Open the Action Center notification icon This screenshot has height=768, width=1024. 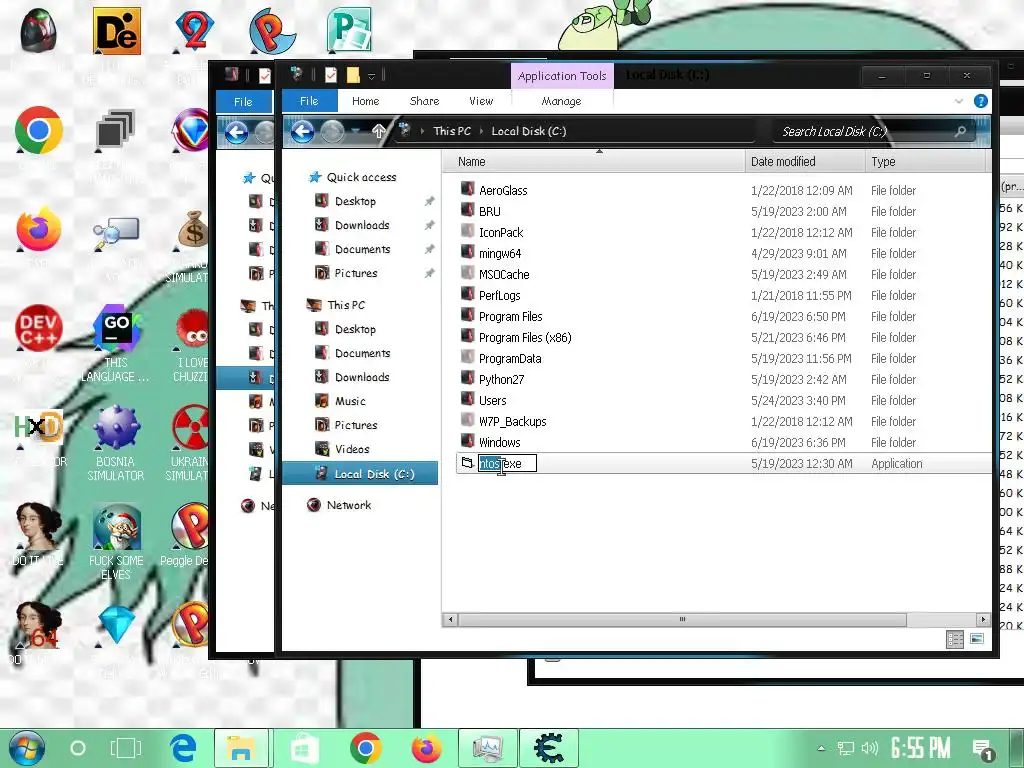[x=983, y=750]
